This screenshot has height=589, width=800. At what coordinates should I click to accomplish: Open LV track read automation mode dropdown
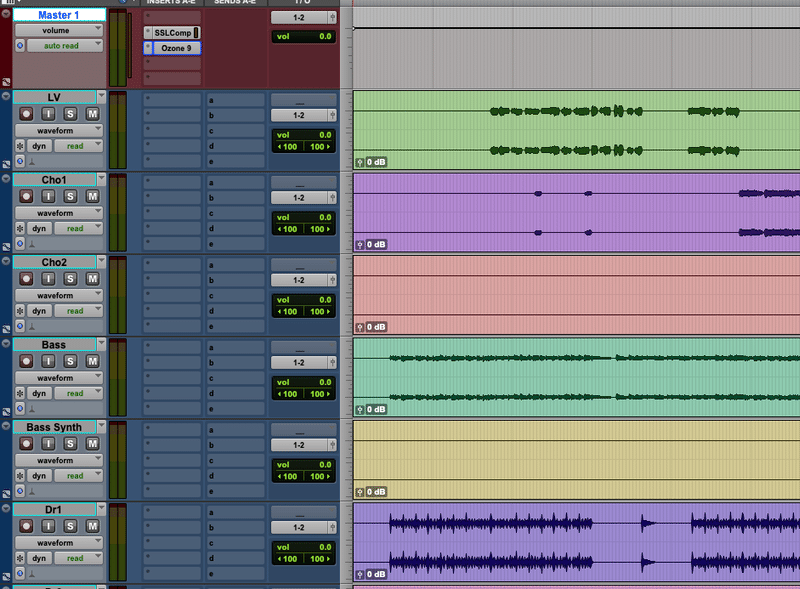tap(79, 146)
